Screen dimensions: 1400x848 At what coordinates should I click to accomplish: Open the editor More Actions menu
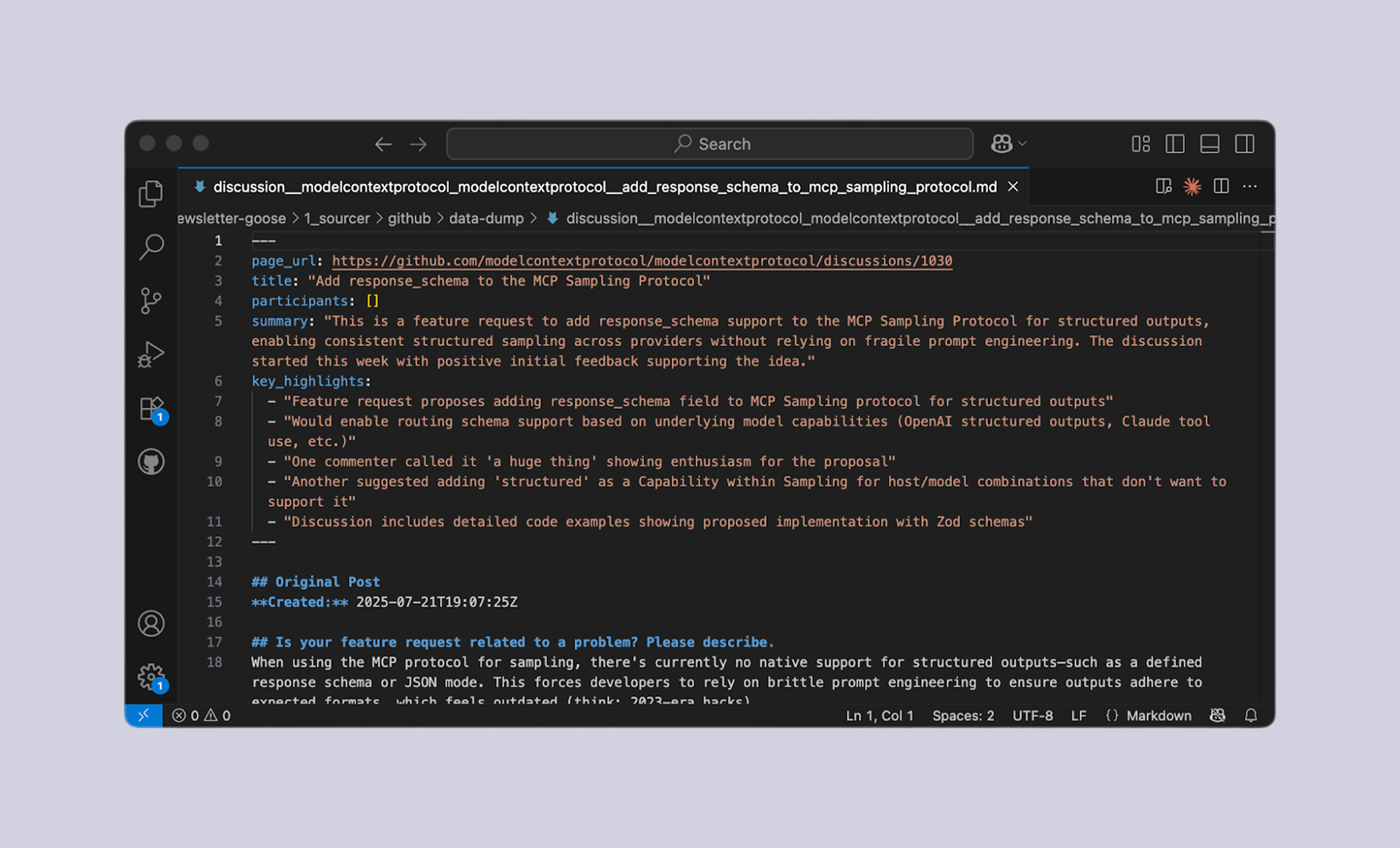pyautogui.click(x=1250, y=186)
